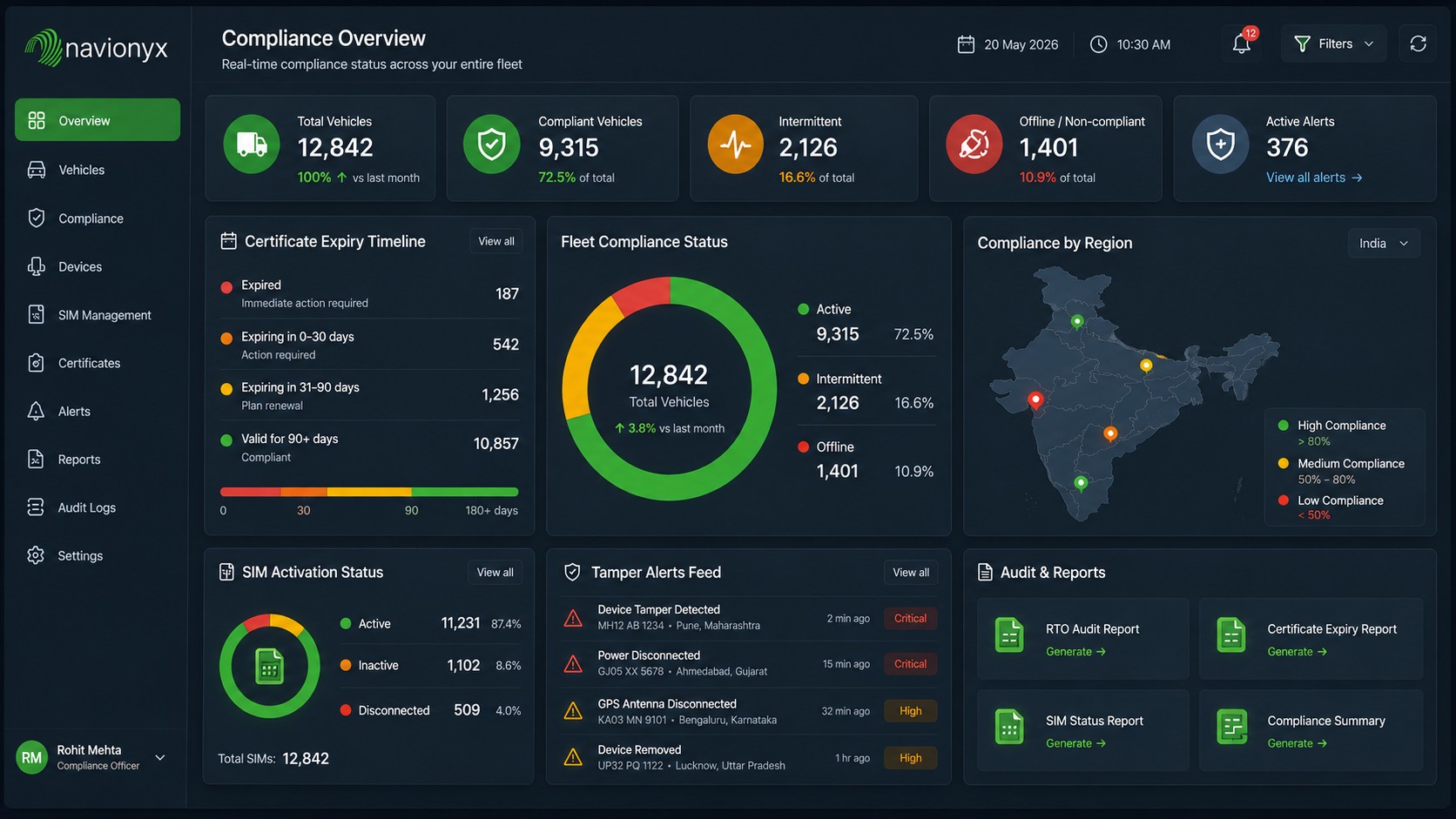Click the Tamper Alerts Feed shield icon
1456x819 pixels.
point(572,572)
